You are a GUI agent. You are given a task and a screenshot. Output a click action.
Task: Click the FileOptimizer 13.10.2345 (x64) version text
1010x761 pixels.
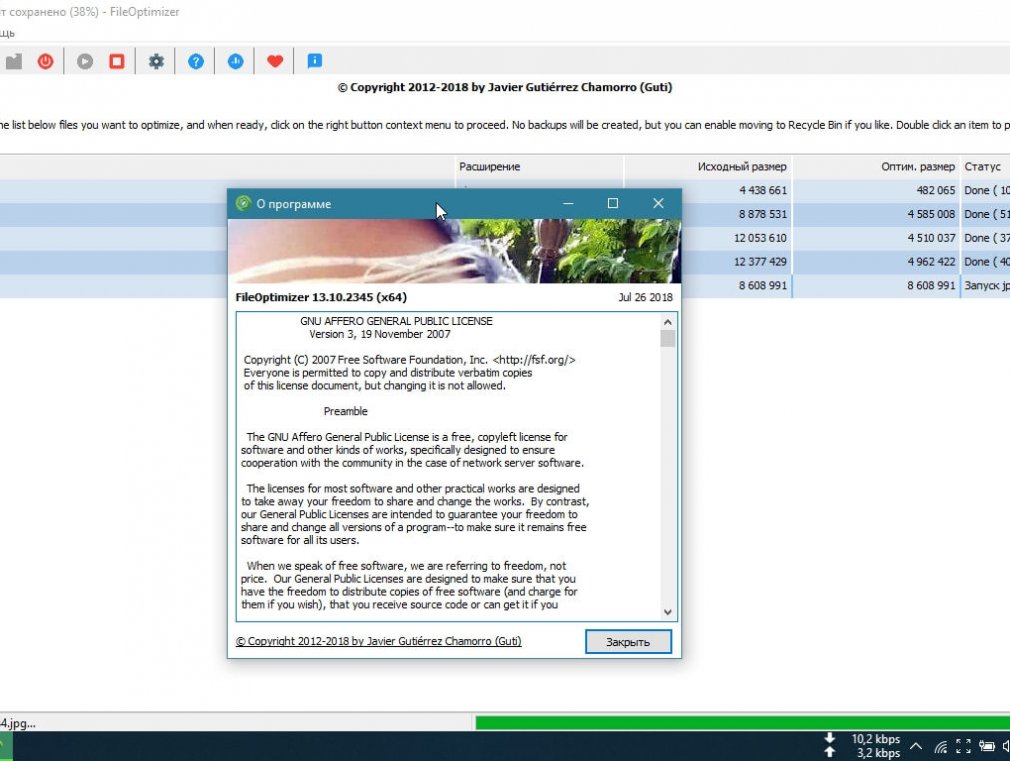321,298
